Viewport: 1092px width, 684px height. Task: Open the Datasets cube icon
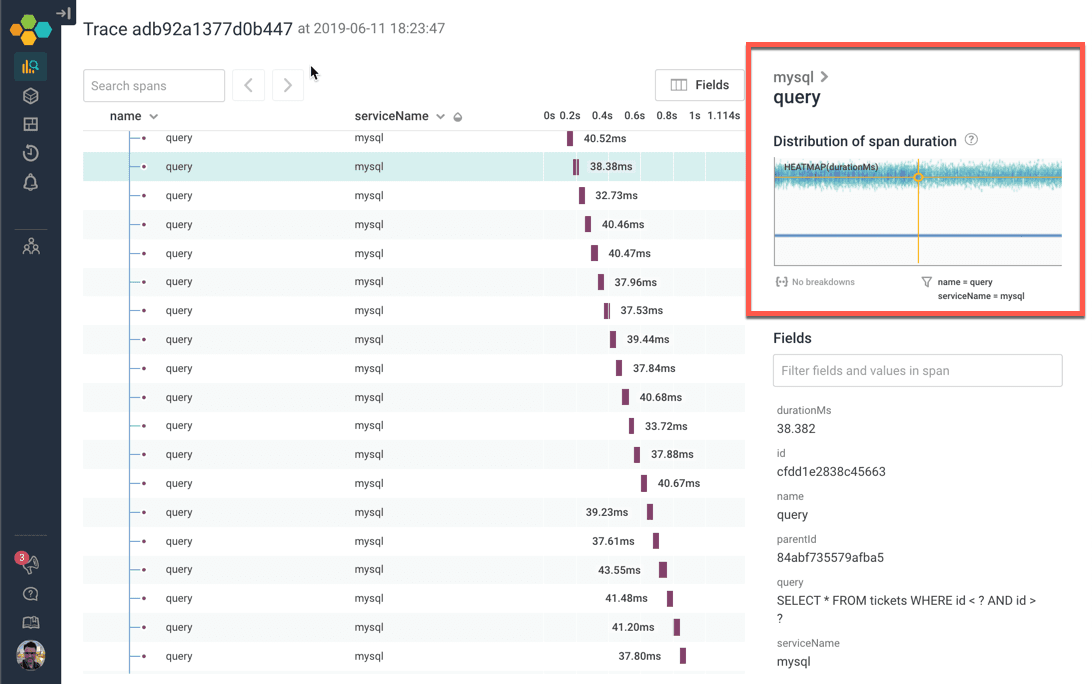(30, 96)
